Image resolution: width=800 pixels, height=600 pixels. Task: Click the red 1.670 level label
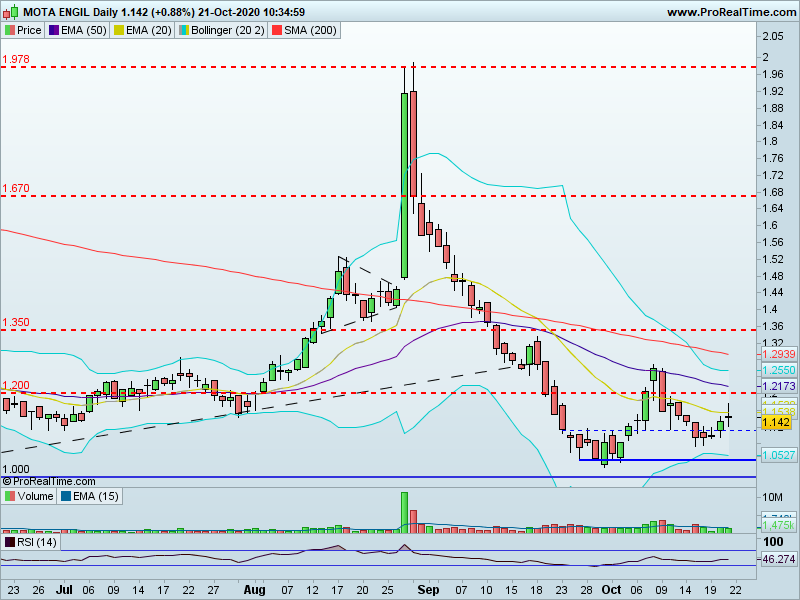pos(16,188)
